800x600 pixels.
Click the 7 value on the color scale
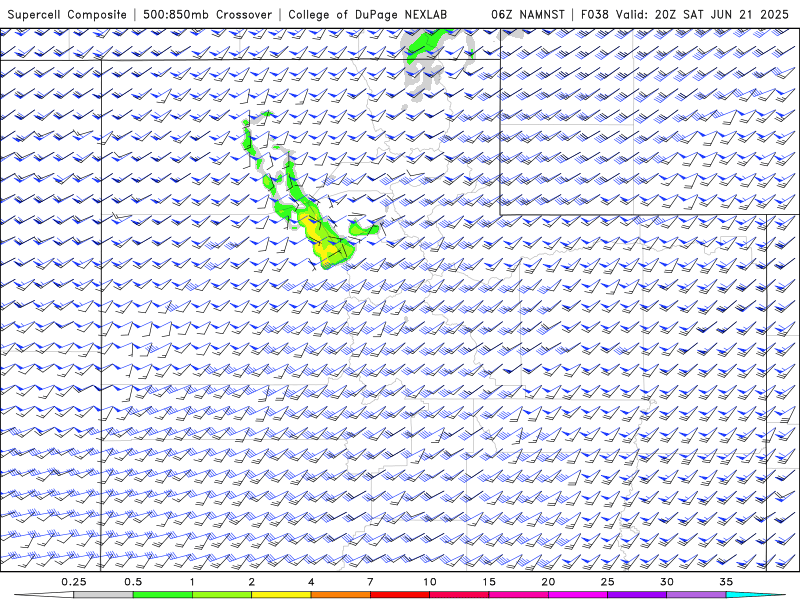point(370,582)
